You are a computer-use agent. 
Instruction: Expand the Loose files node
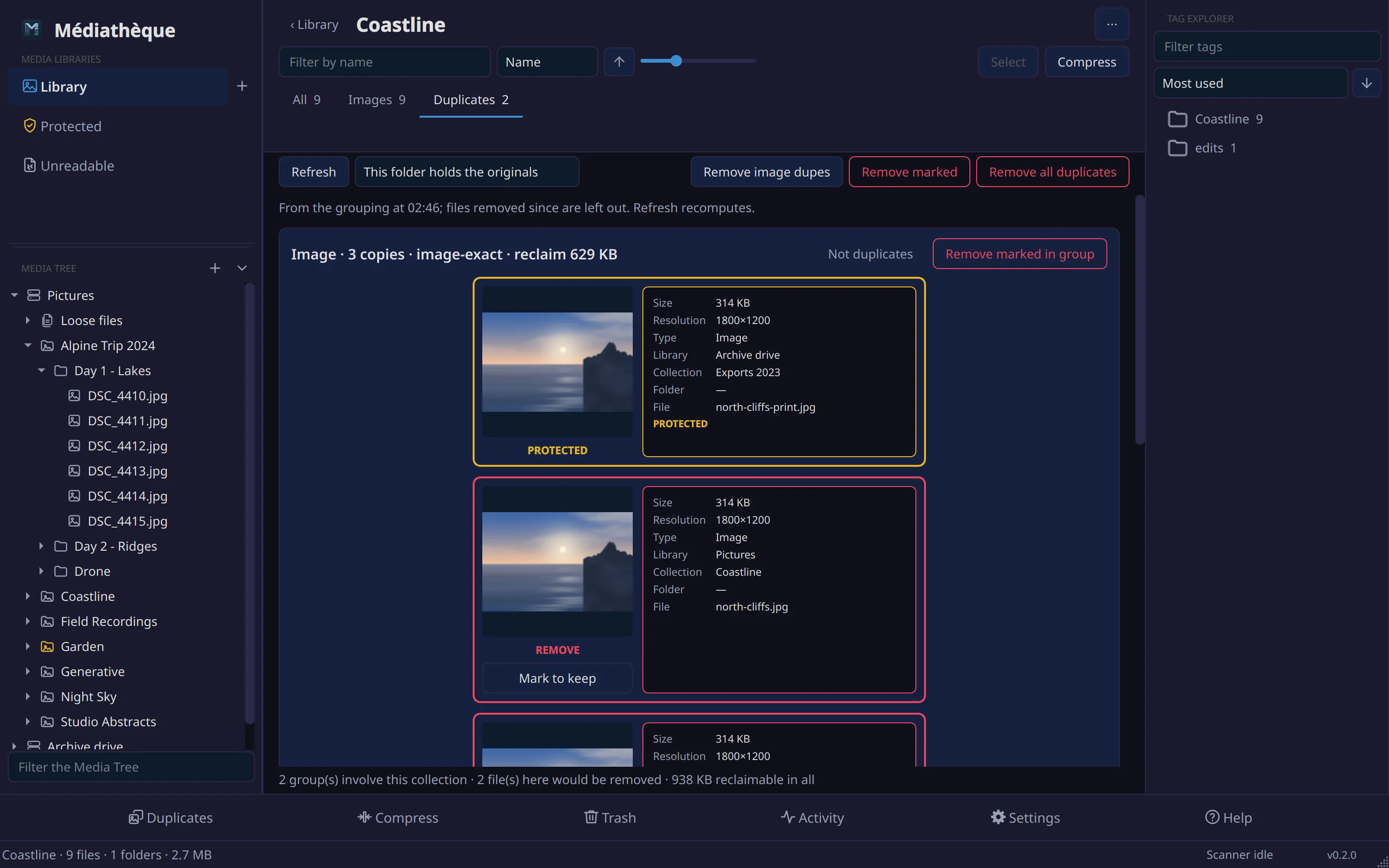(27, 320)
